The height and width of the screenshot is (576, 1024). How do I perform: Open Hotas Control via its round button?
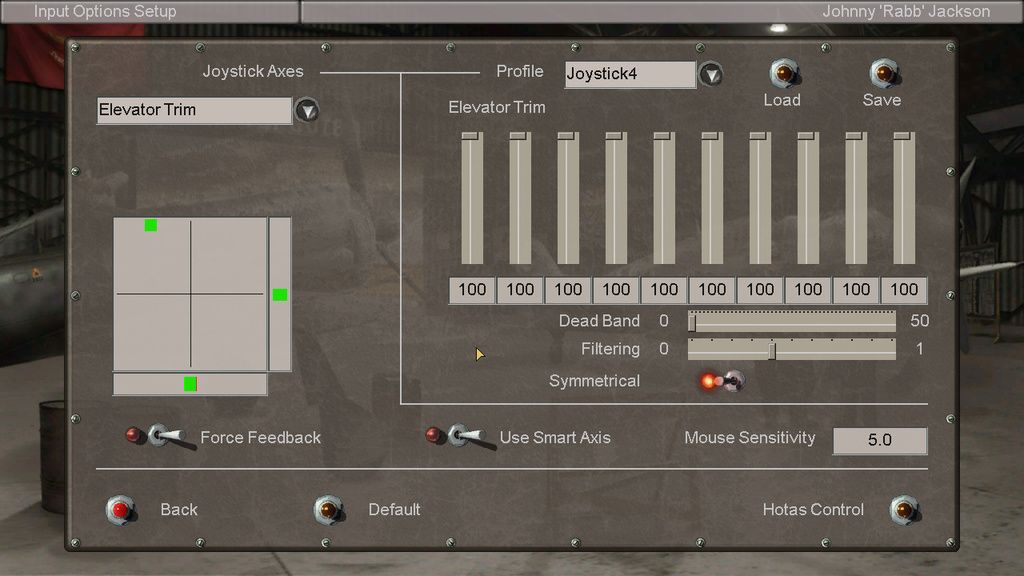click(x=903, y=510)
